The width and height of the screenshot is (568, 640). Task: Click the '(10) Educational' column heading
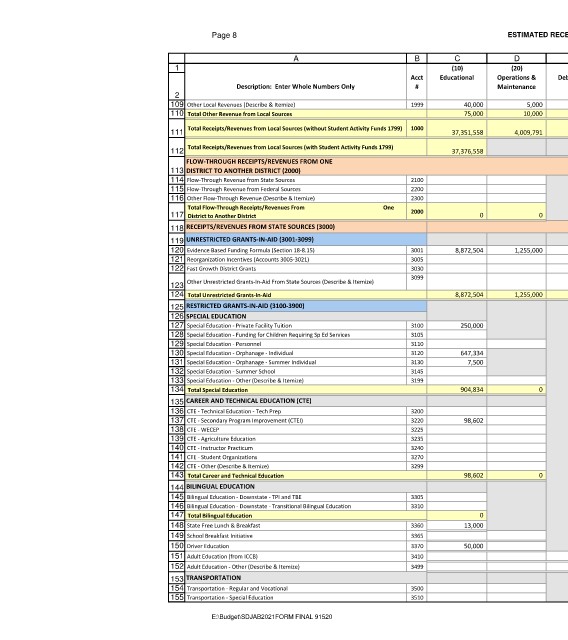457,73
